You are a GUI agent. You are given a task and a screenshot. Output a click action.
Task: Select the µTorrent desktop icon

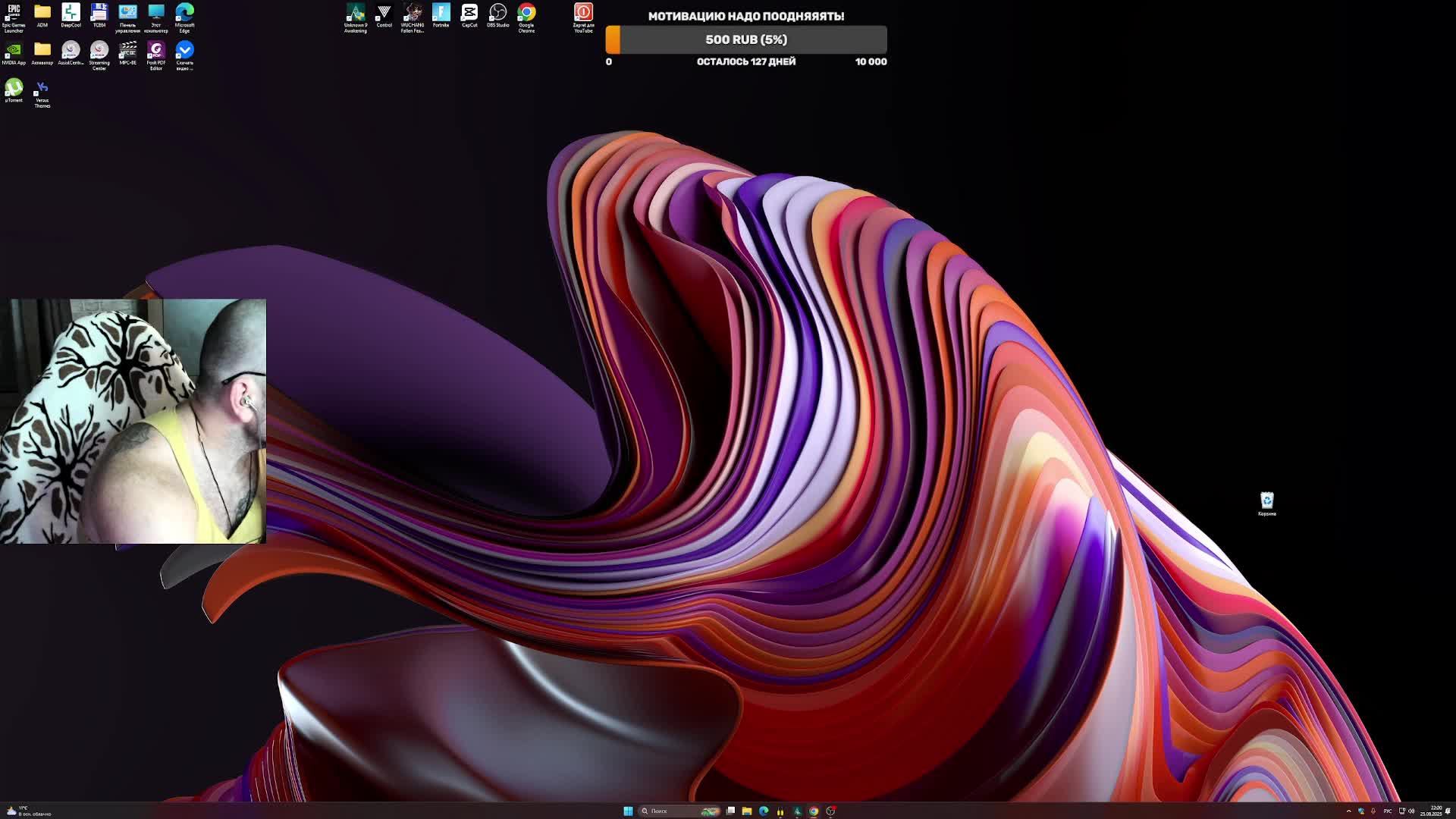[x=14, y=88]
